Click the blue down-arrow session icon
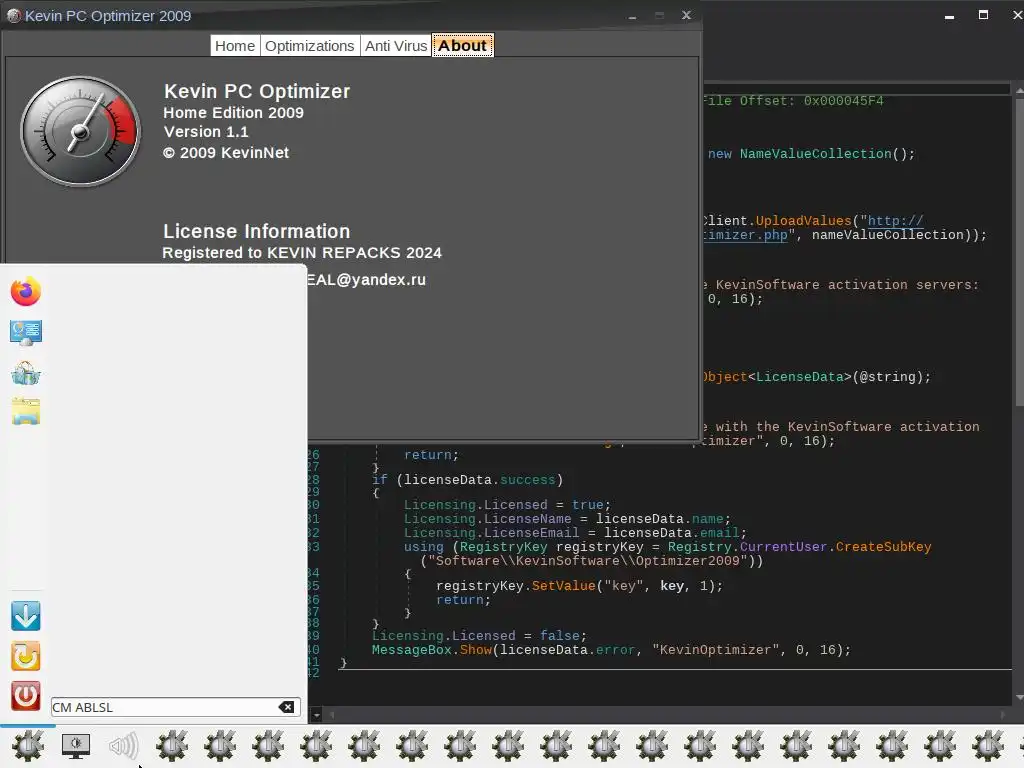1024x768 pixels. [25, 616]
